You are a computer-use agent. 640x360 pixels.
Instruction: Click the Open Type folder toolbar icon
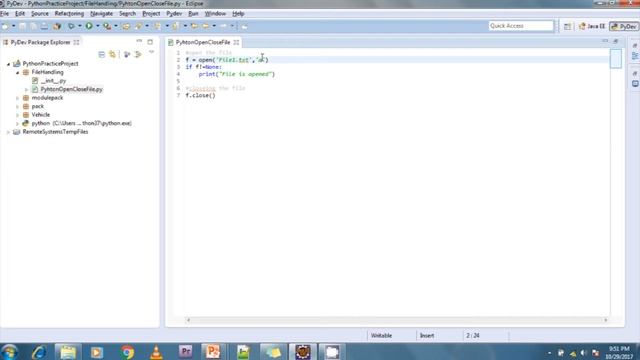pyautogui.click(x=126, y=26)
